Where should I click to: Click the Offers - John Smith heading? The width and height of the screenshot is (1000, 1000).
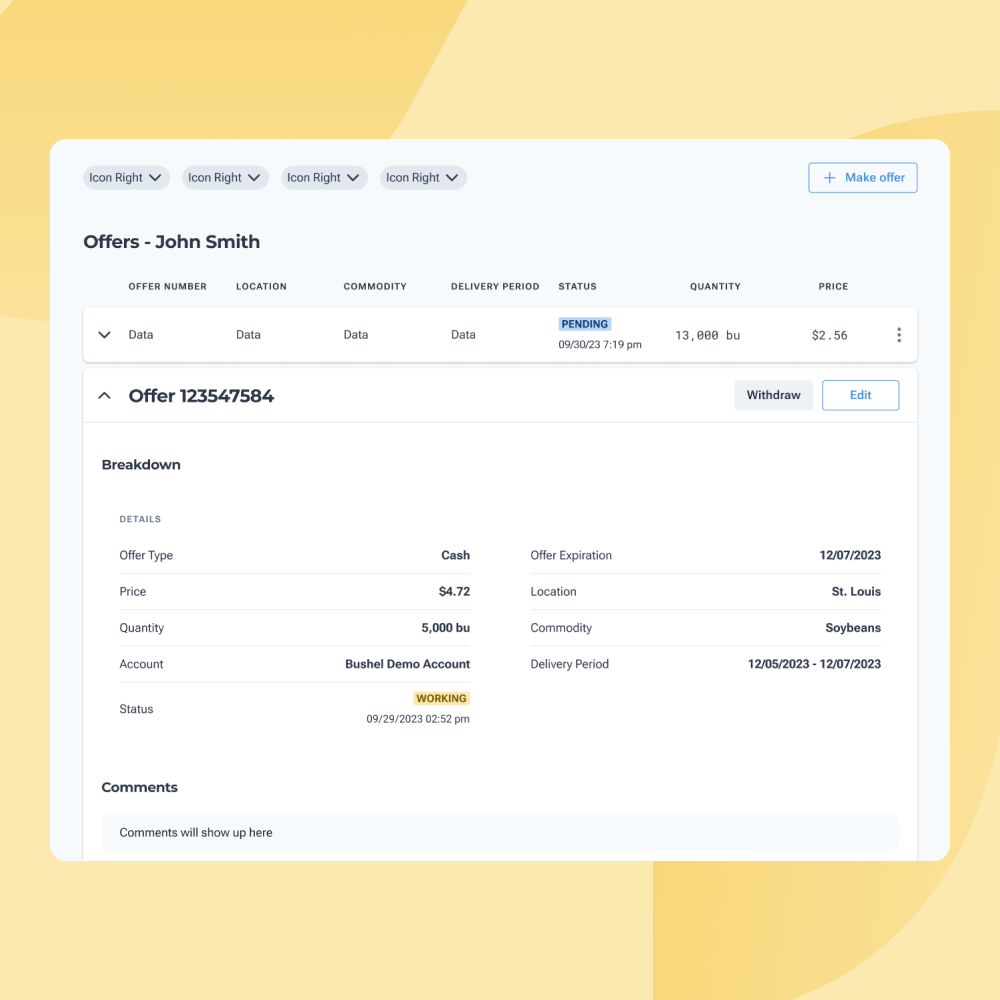(x=172, y=242)
